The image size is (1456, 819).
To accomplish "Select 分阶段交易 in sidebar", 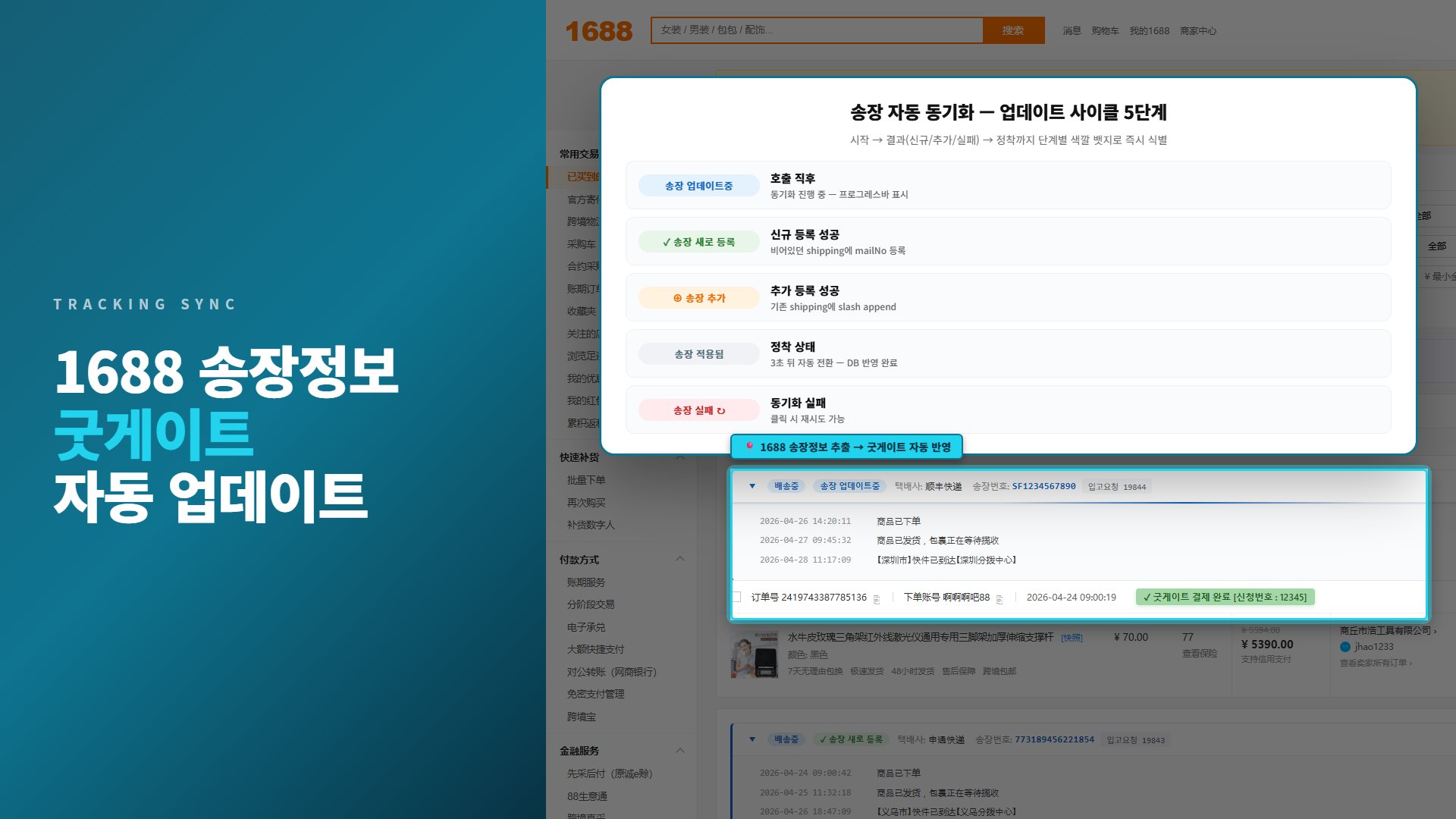I will (591, 604).
